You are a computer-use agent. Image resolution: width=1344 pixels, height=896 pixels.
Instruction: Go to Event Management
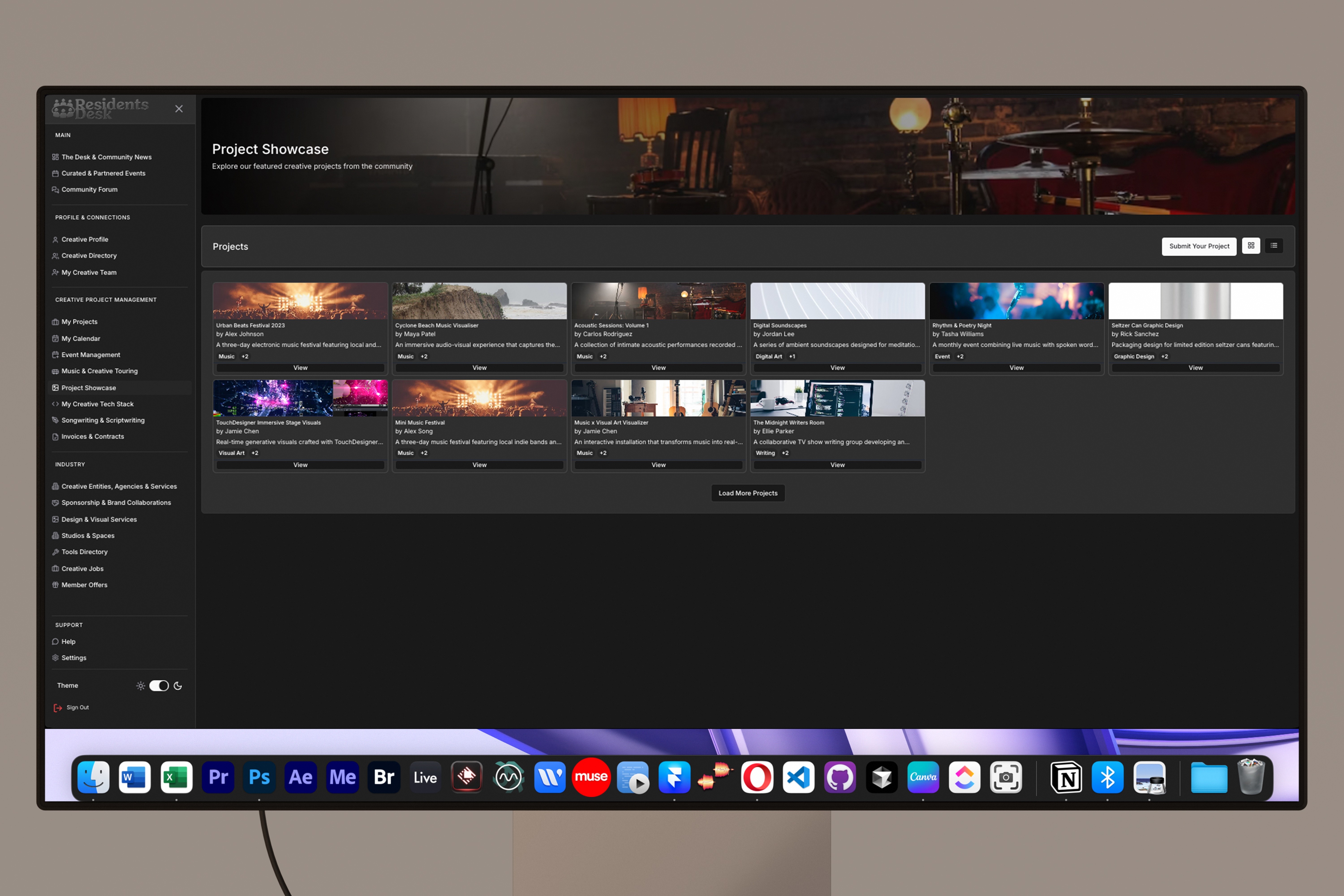pos(91,355)
